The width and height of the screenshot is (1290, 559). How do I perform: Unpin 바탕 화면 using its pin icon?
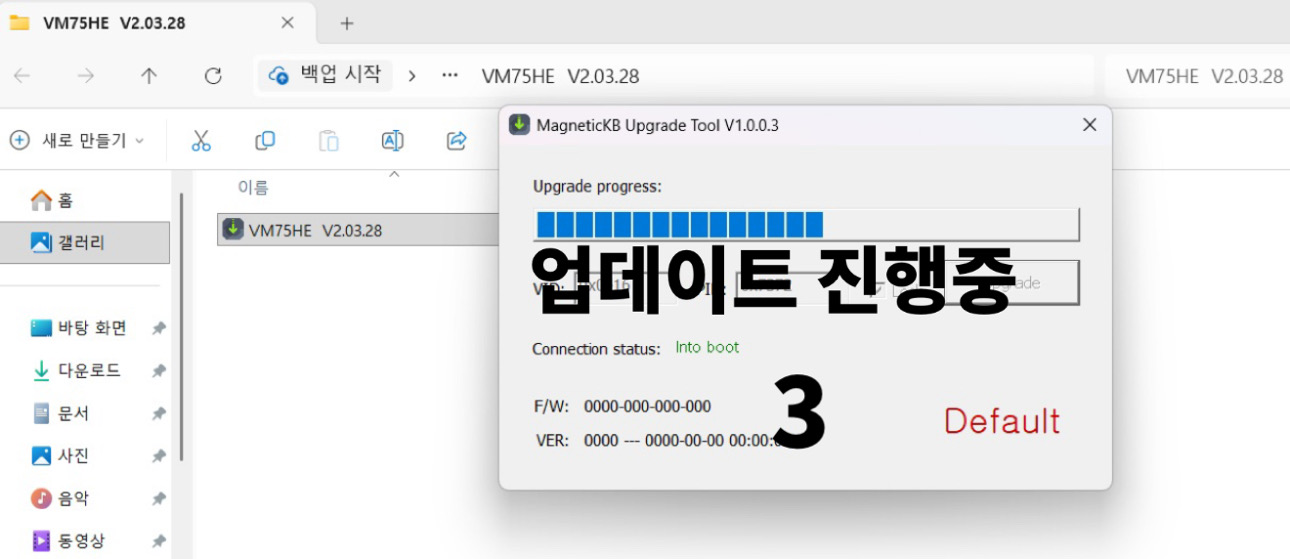(158, 329)
